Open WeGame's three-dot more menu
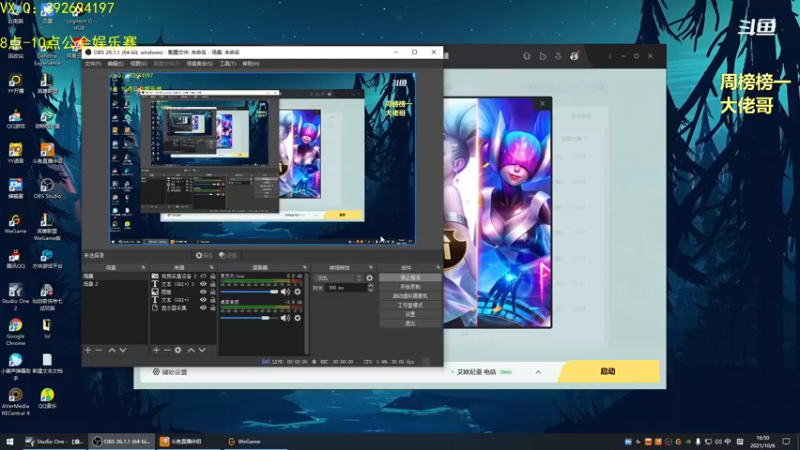 point(610,56)
